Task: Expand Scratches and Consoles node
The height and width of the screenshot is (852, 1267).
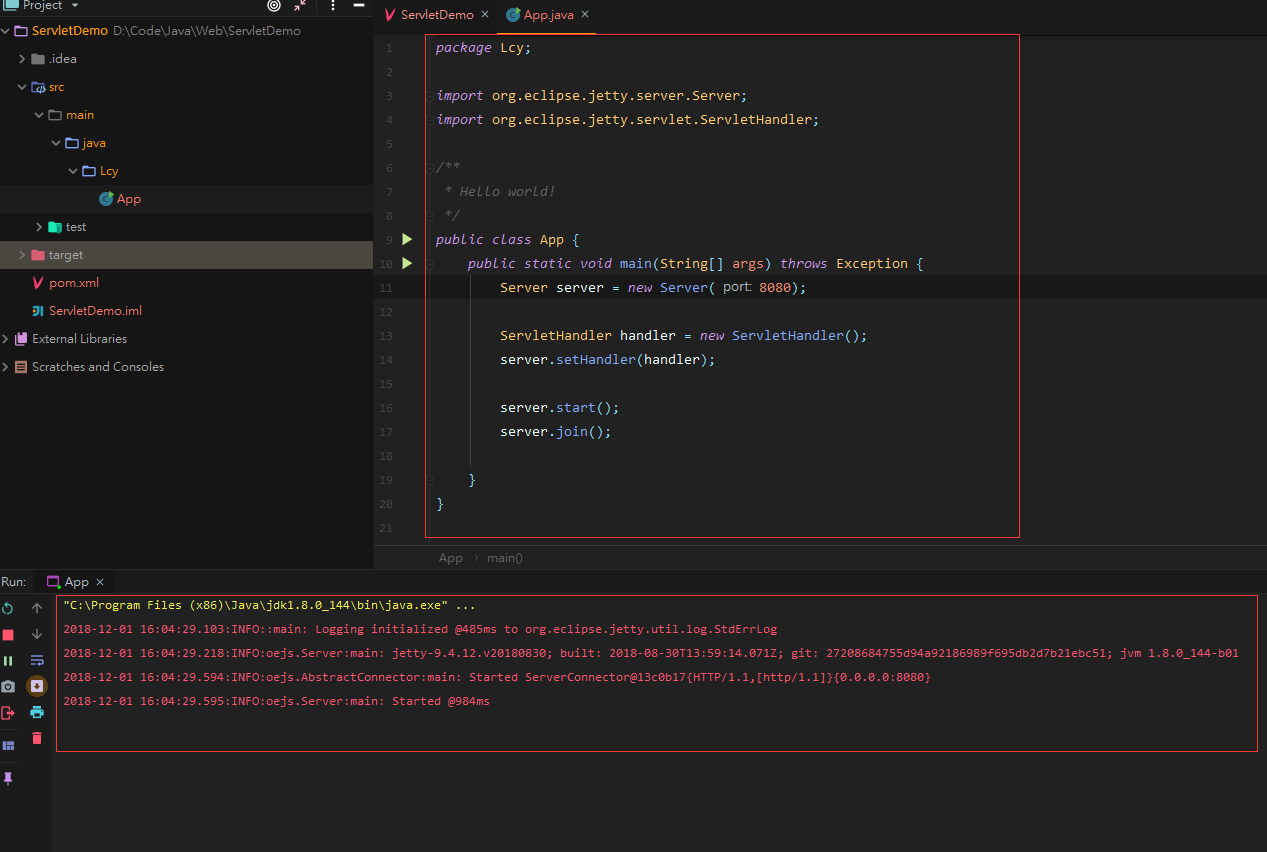Action: click(6, 367)
